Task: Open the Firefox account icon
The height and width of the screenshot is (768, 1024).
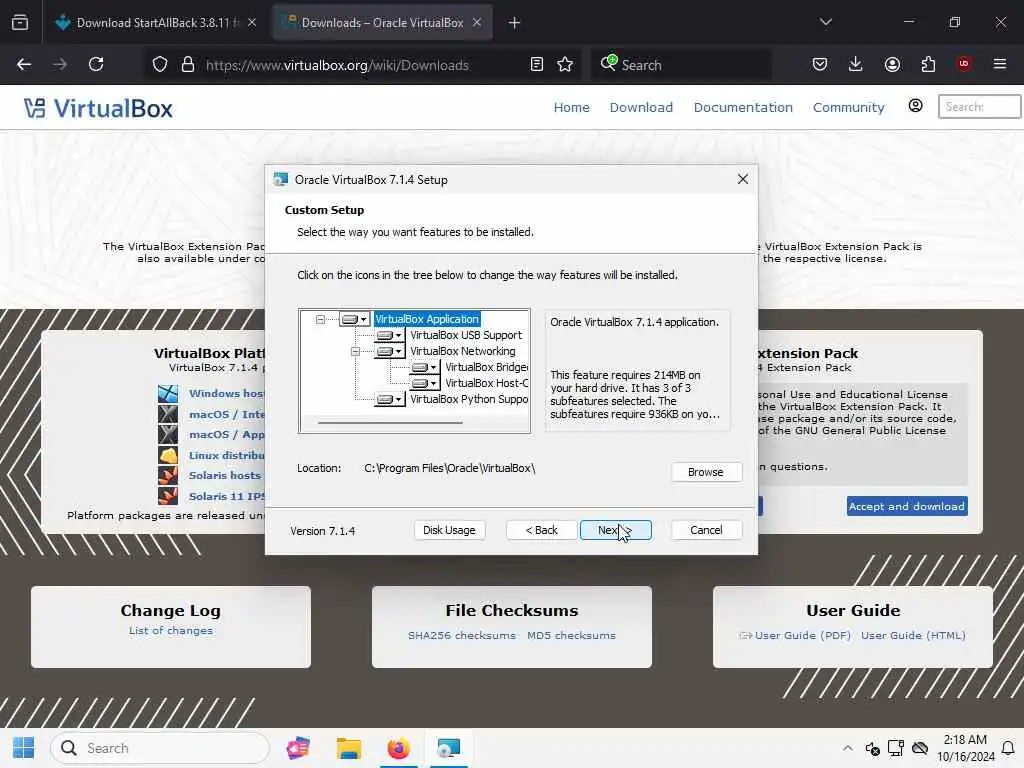Action: [892, 64]
